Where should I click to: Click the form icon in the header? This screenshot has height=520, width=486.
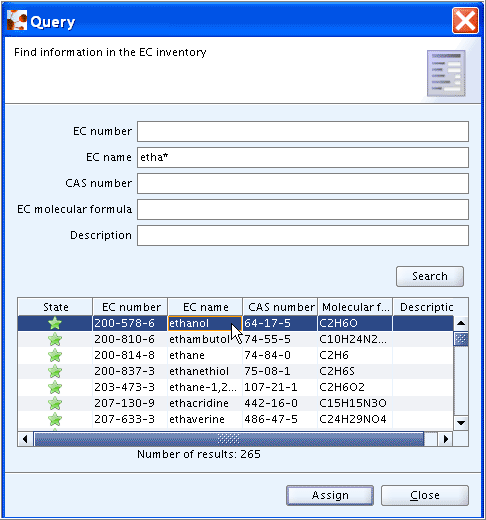(446, 73)
